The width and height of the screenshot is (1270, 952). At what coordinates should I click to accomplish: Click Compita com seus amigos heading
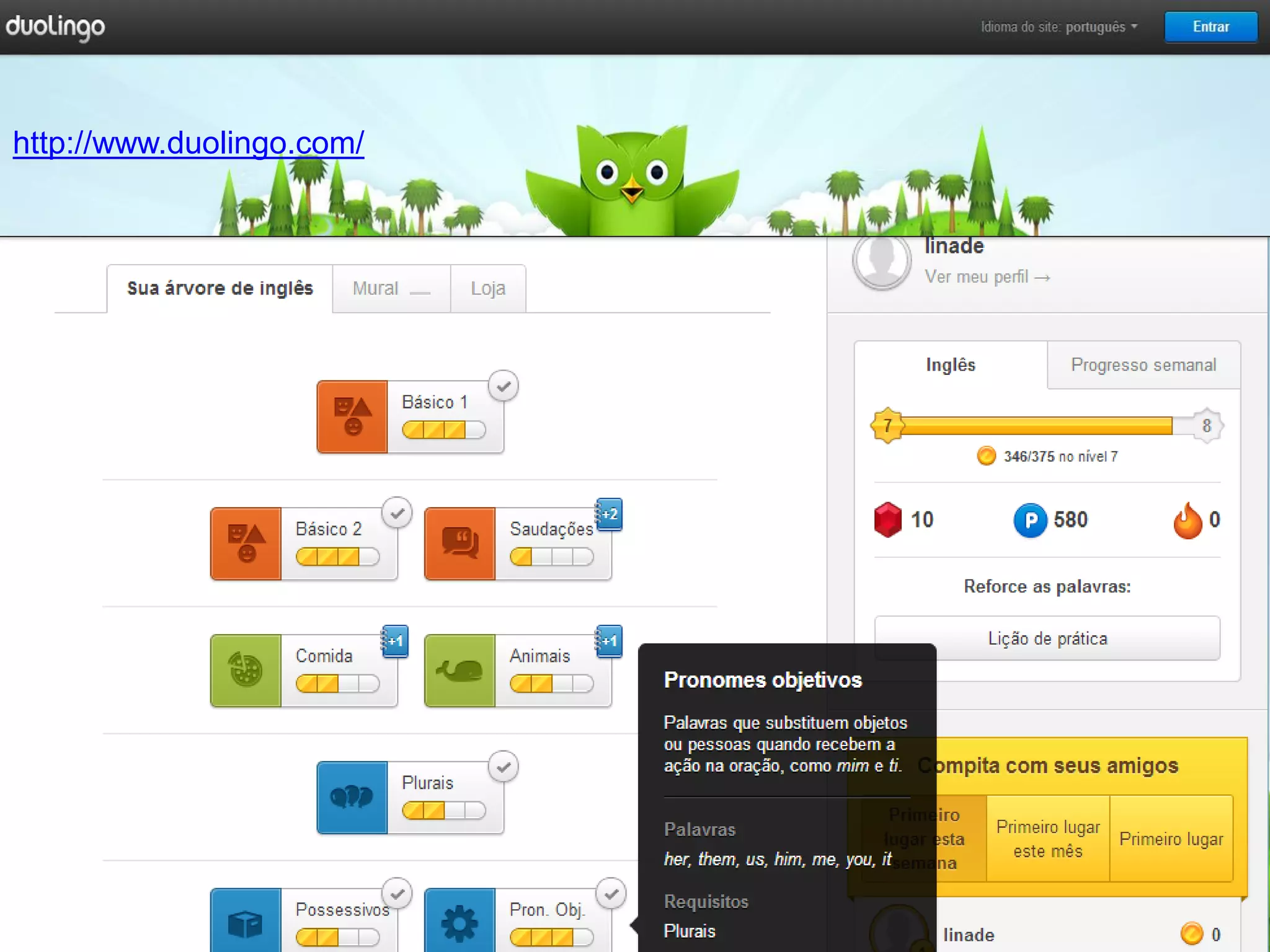pos(1048,765)
